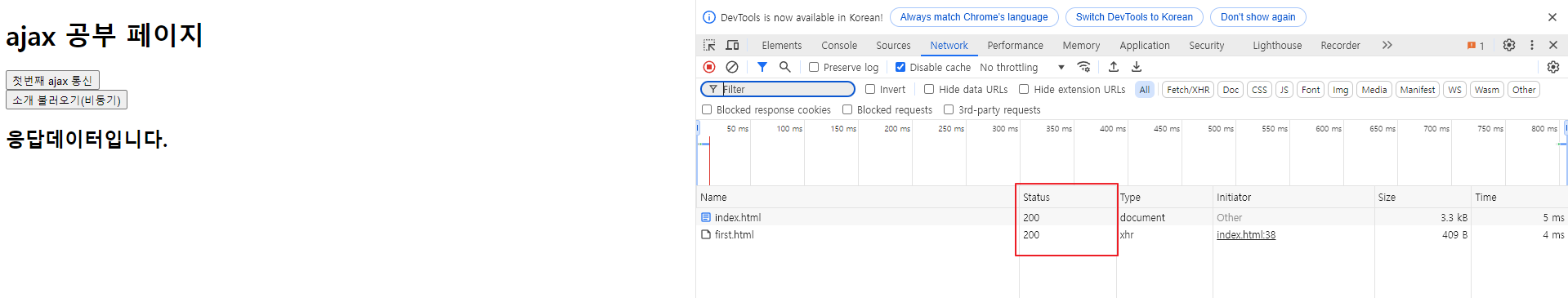
Task: Select the Network tab
Action: coord(949,46)
